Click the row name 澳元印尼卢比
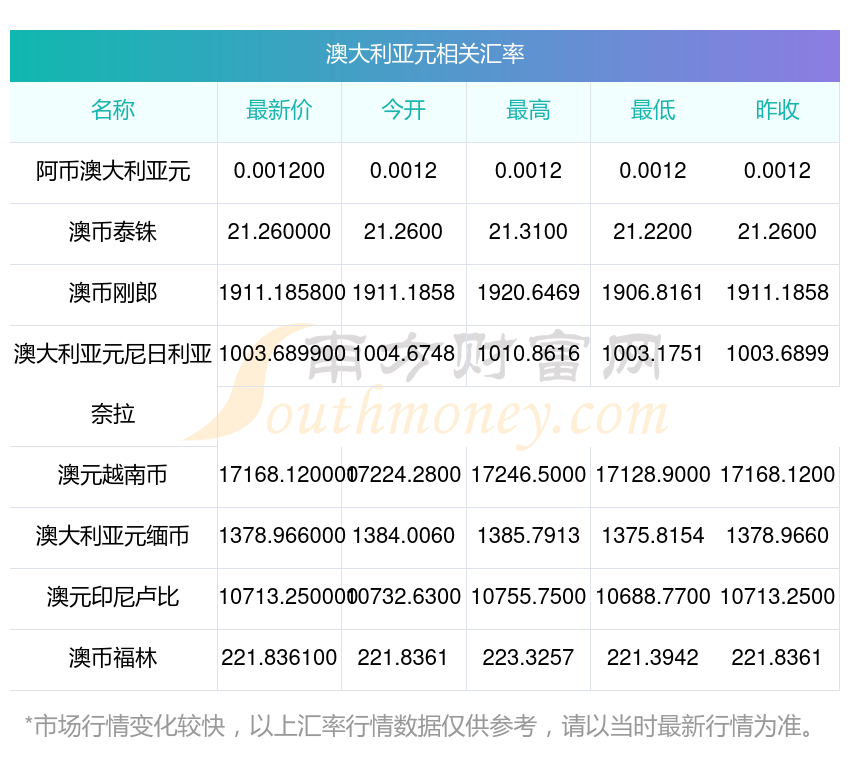 [113, 597]
